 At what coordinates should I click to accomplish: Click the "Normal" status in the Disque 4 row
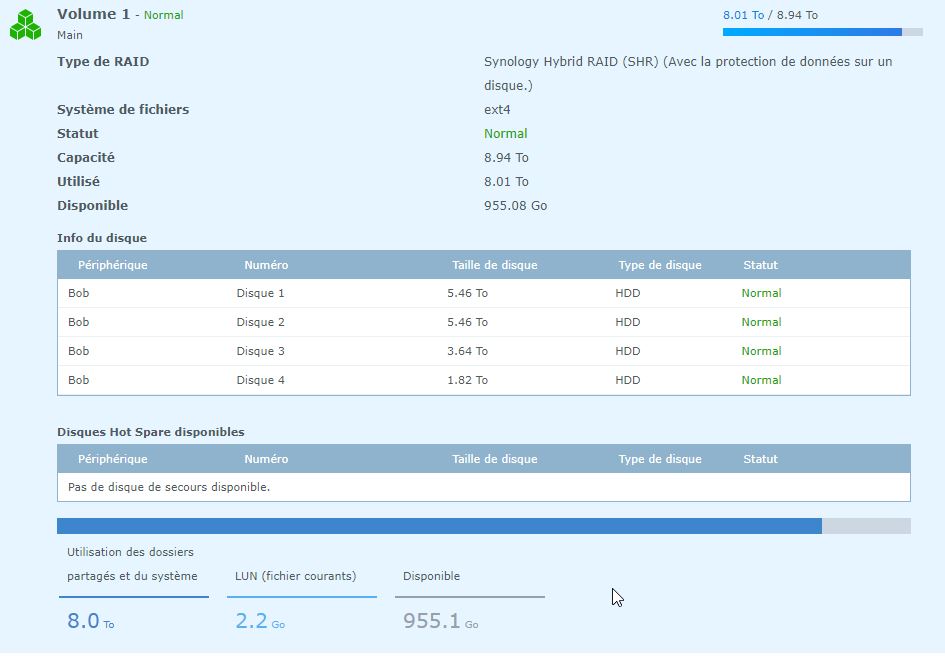(761, 380)
